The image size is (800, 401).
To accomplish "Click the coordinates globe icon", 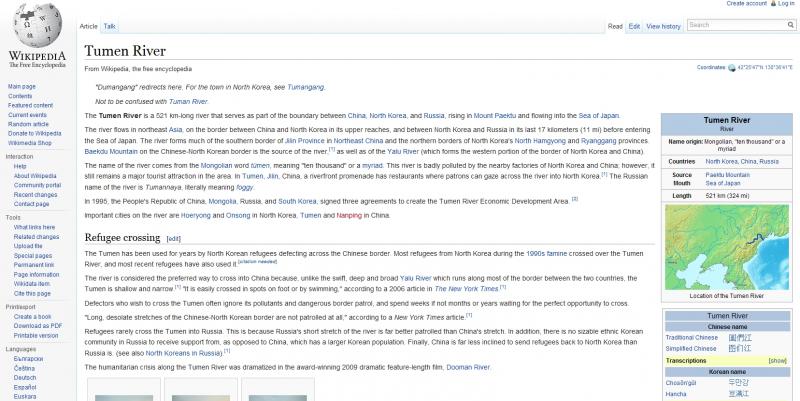I will point(732,68).
